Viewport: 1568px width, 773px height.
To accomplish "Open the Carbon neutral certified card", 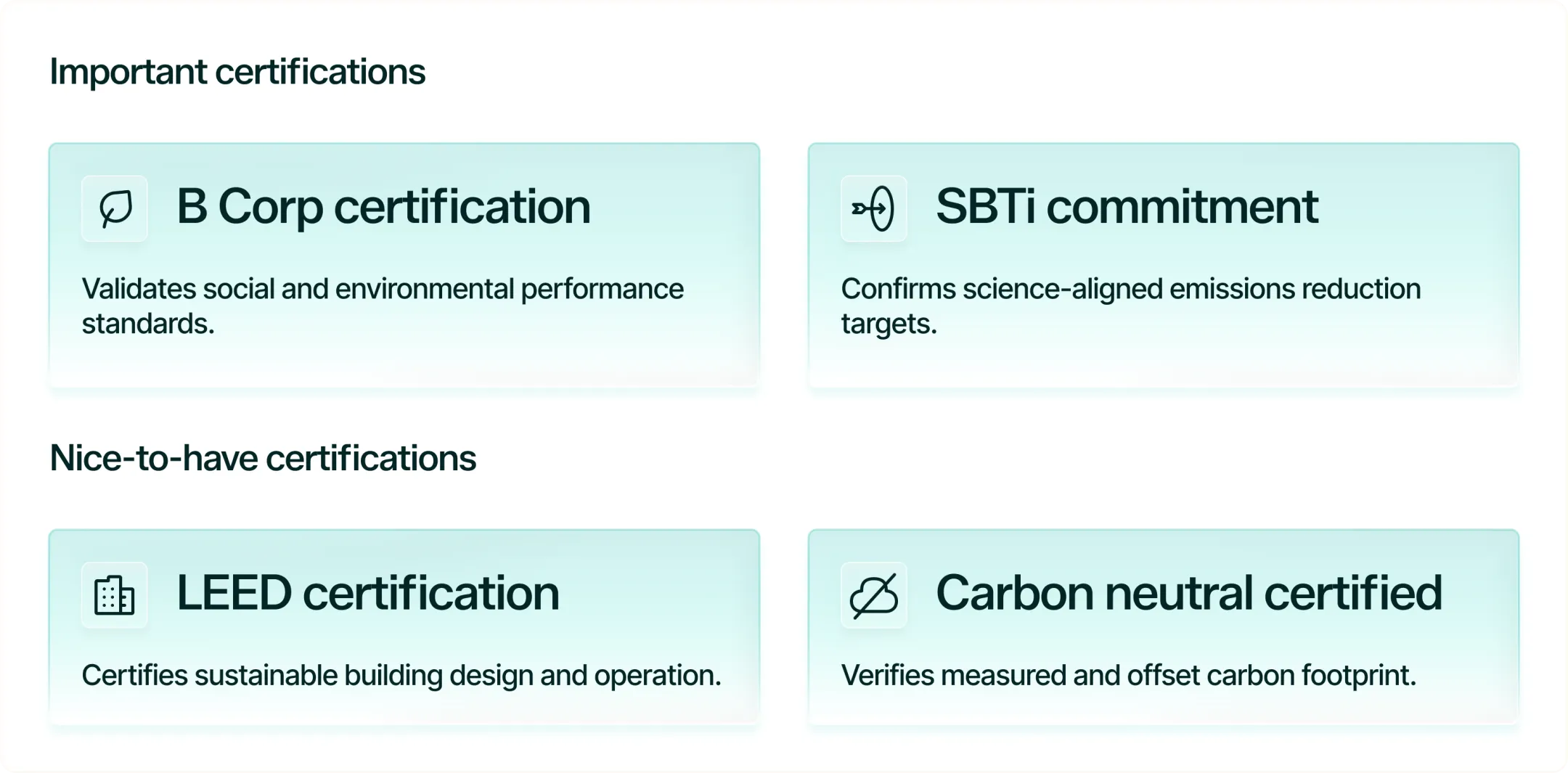I will (1164, 627).
